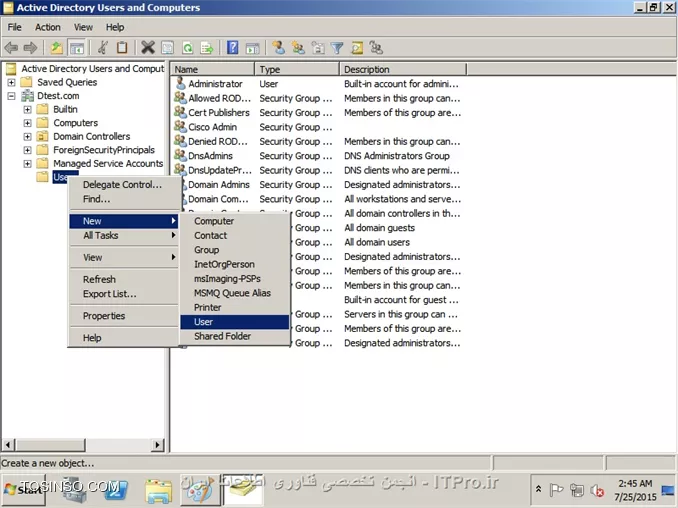This screenshot has width=678, height=508.
Task: Click Find objects toolbar icon
Action: tap(357, 48)
